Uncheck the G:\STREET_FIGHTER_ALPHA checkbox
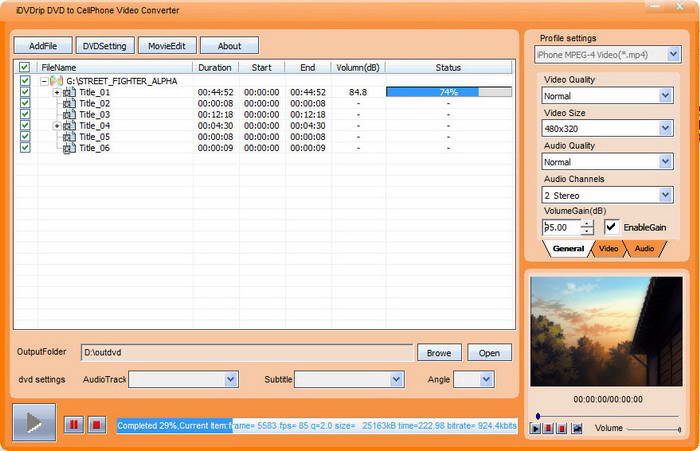700x451 pixels. (x=25, y=81)
